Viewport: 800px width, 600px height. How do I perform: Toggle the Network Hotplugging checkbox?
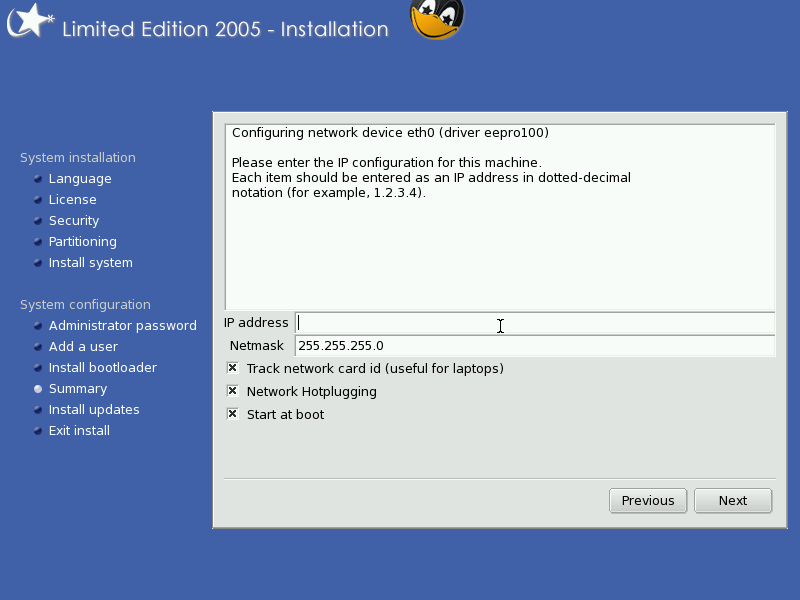[x=233, y=391]
